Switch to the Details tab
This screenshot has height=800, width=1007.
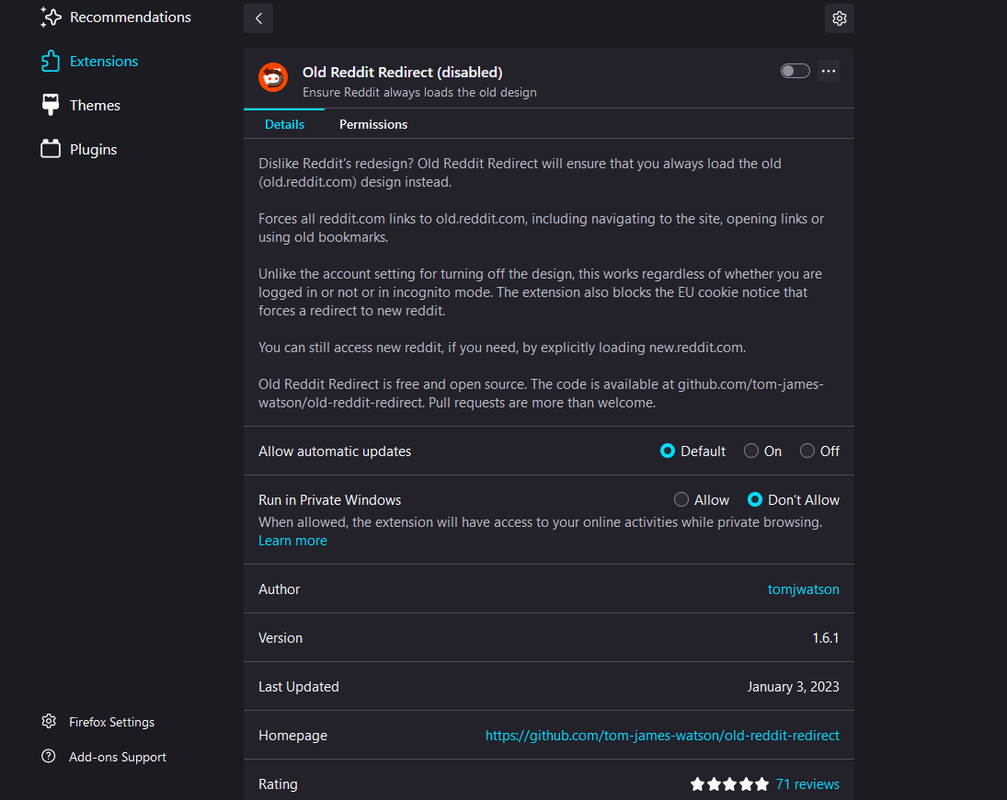[285, 125]
